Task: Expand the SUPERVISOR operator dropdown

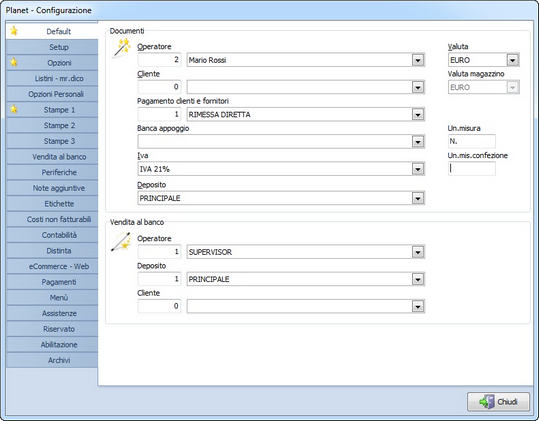Action: click(418, 252)
